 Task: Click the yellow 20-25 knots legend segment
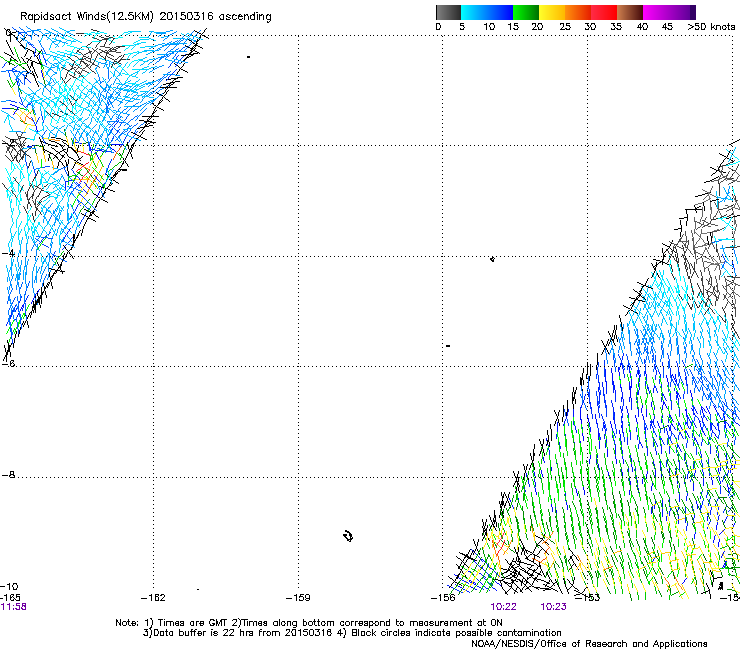click(552, 12)
